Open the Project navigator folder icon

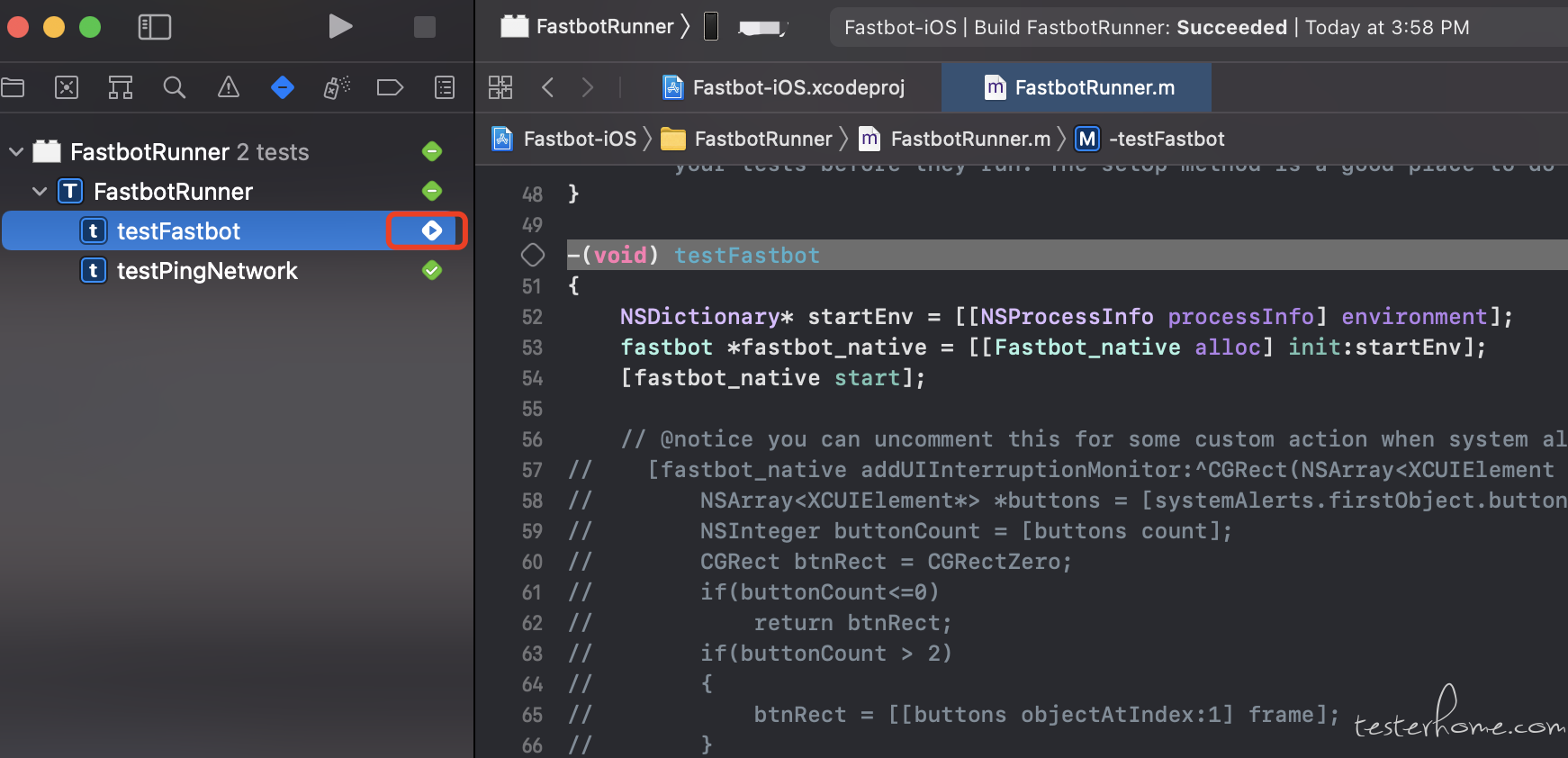pos(13,87)
